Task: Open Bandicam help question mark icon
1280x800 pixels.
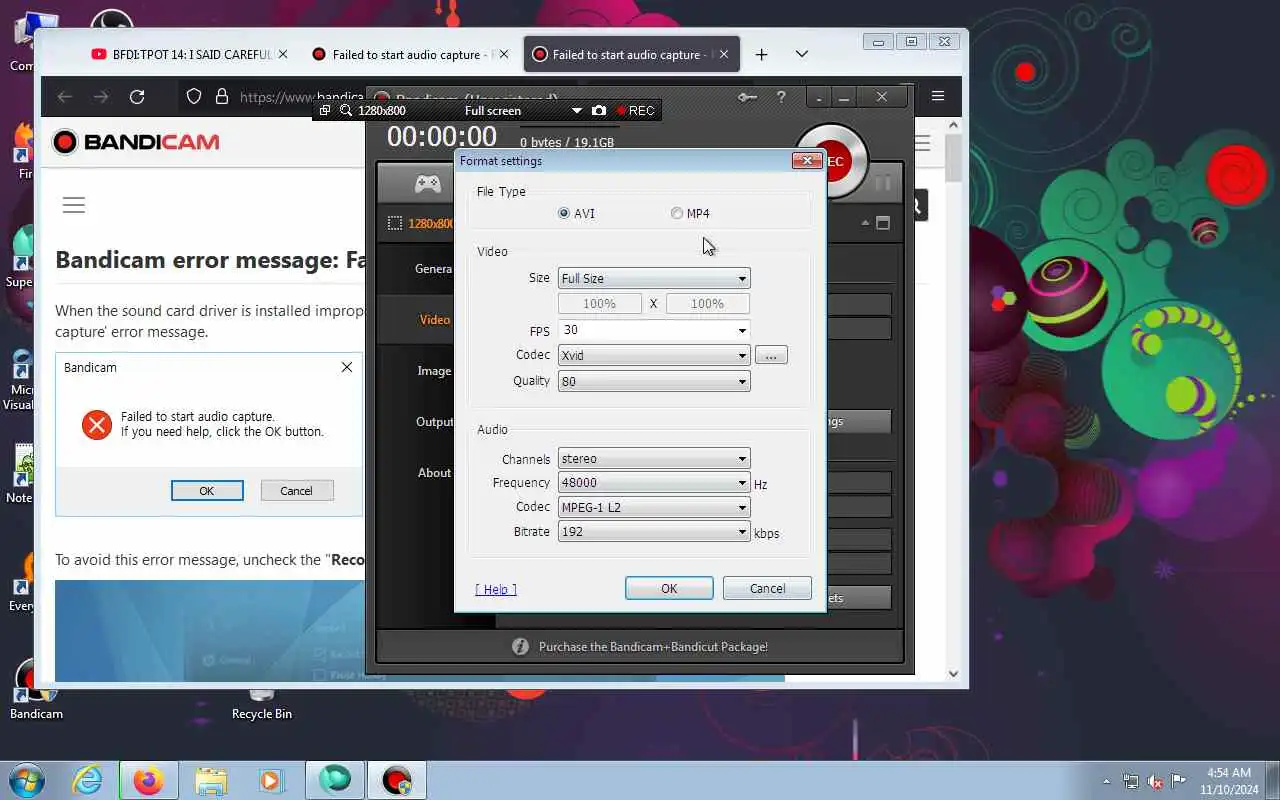Action: point(781,97)
